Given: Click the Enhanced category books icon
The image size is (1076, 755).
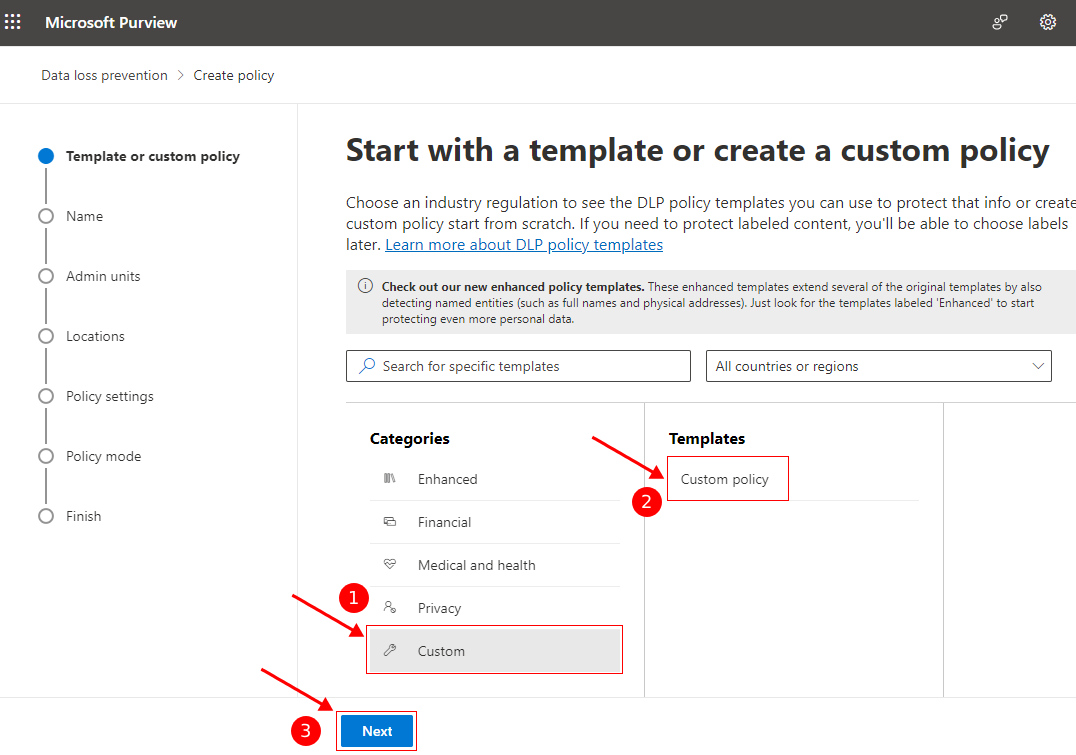Looking at the screenshot, I should point(390,479).
